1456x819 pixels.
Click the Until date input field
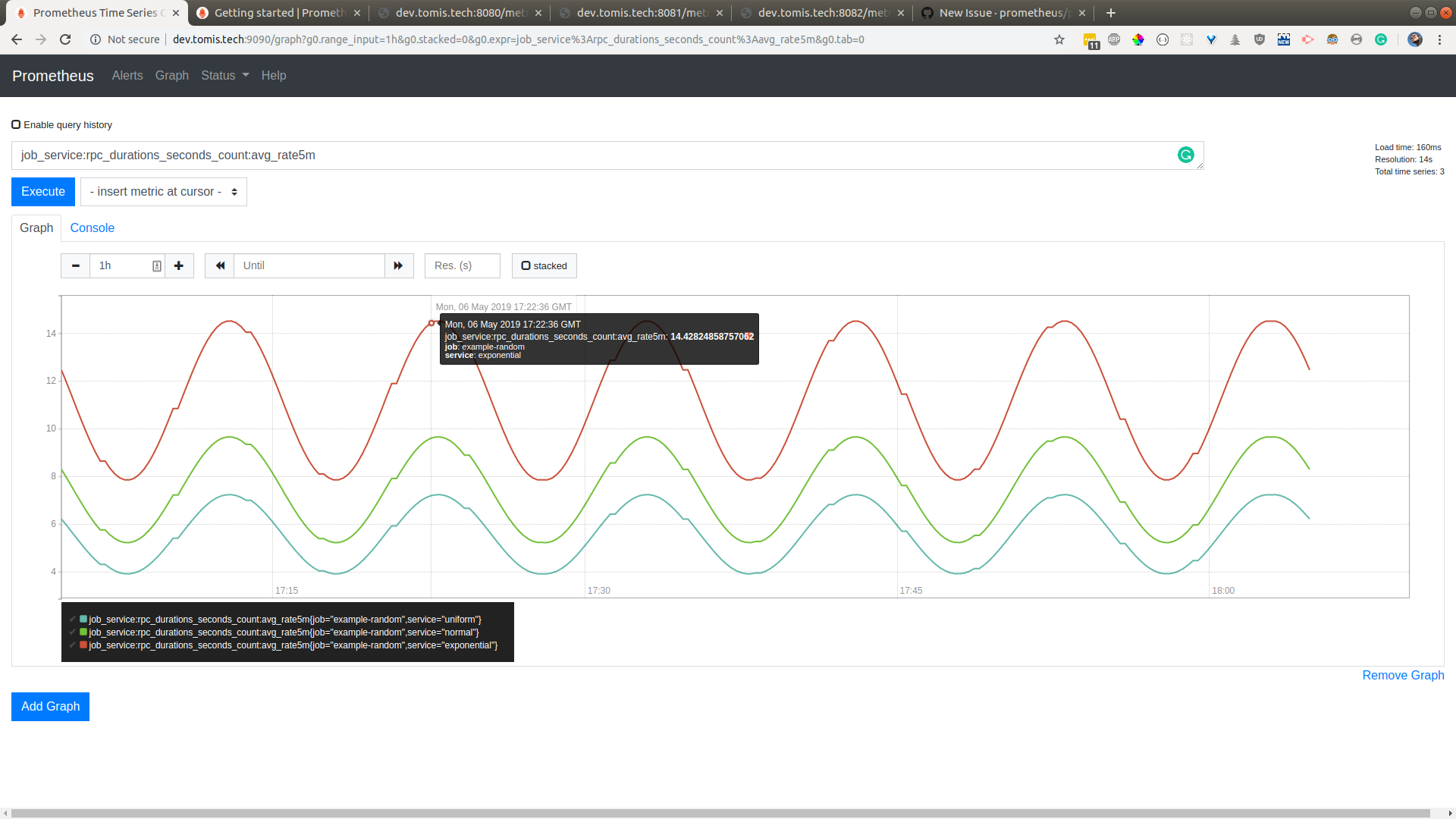pyautogui.click(x=309, y=265)
